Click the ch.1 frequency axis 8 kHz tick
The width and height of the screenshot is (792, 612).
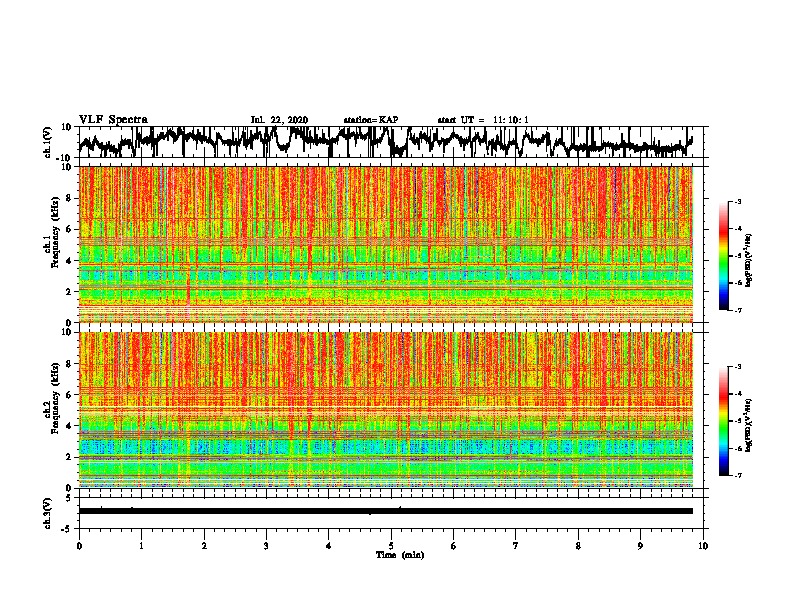coord(69,198)
